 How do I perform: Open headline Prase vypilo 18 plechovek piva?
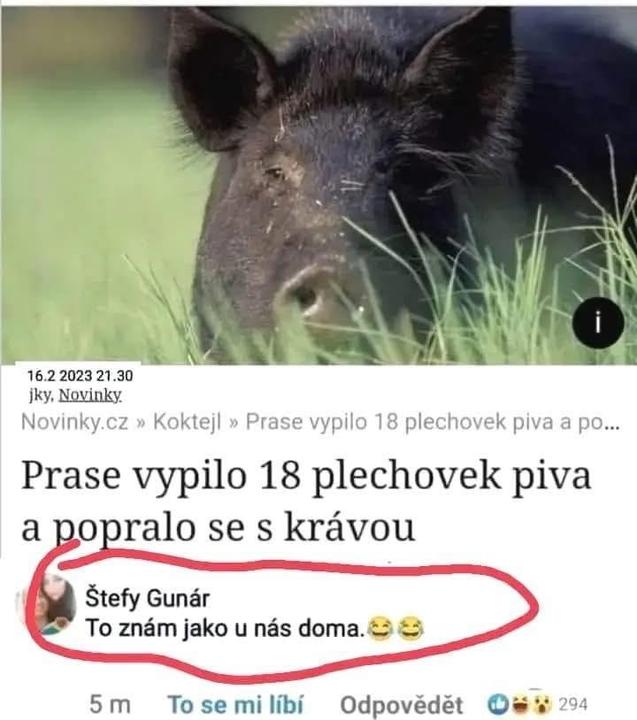[x=306, y=501]
